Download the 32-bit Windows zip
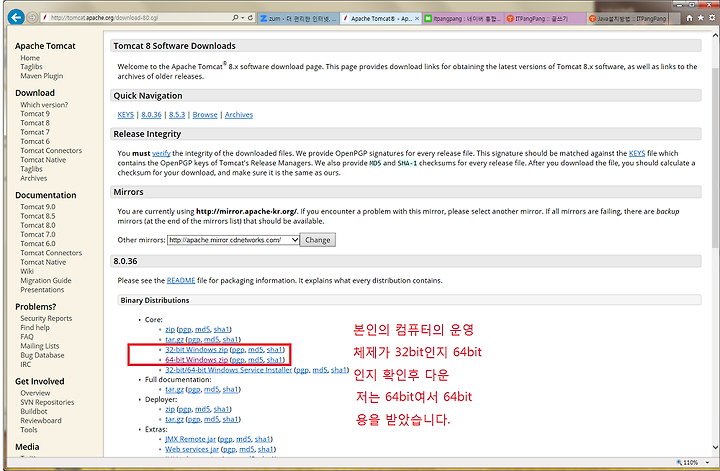 click(197, 350)
